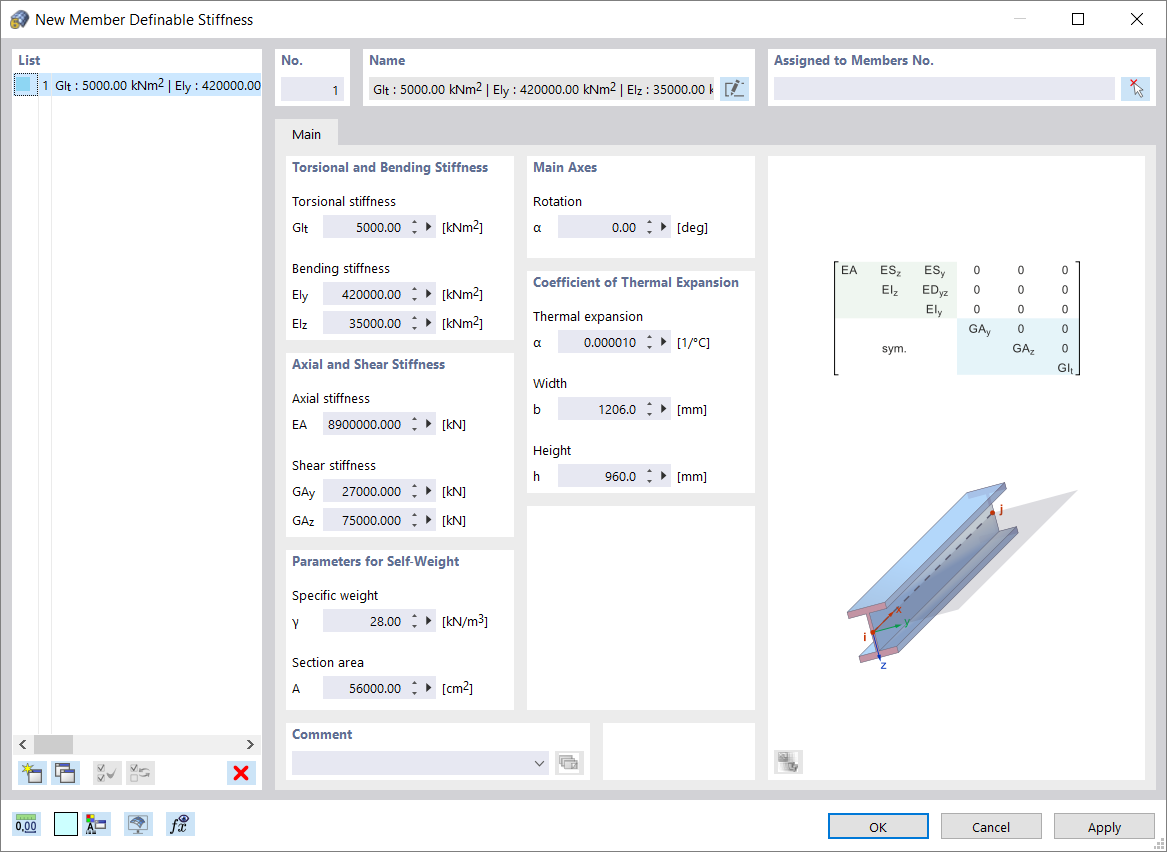The image size is (1167, 852).
Task: Click the EIy value field showing 420000.00
Action: 365,294
